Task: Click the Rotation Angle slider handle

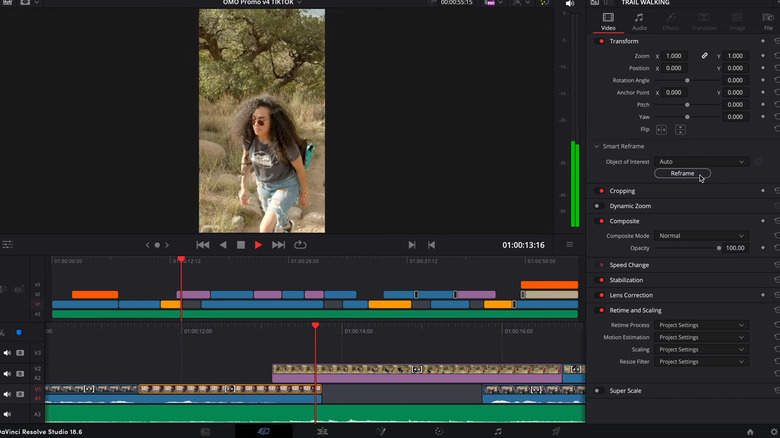Action: click(x=686, y=80)
